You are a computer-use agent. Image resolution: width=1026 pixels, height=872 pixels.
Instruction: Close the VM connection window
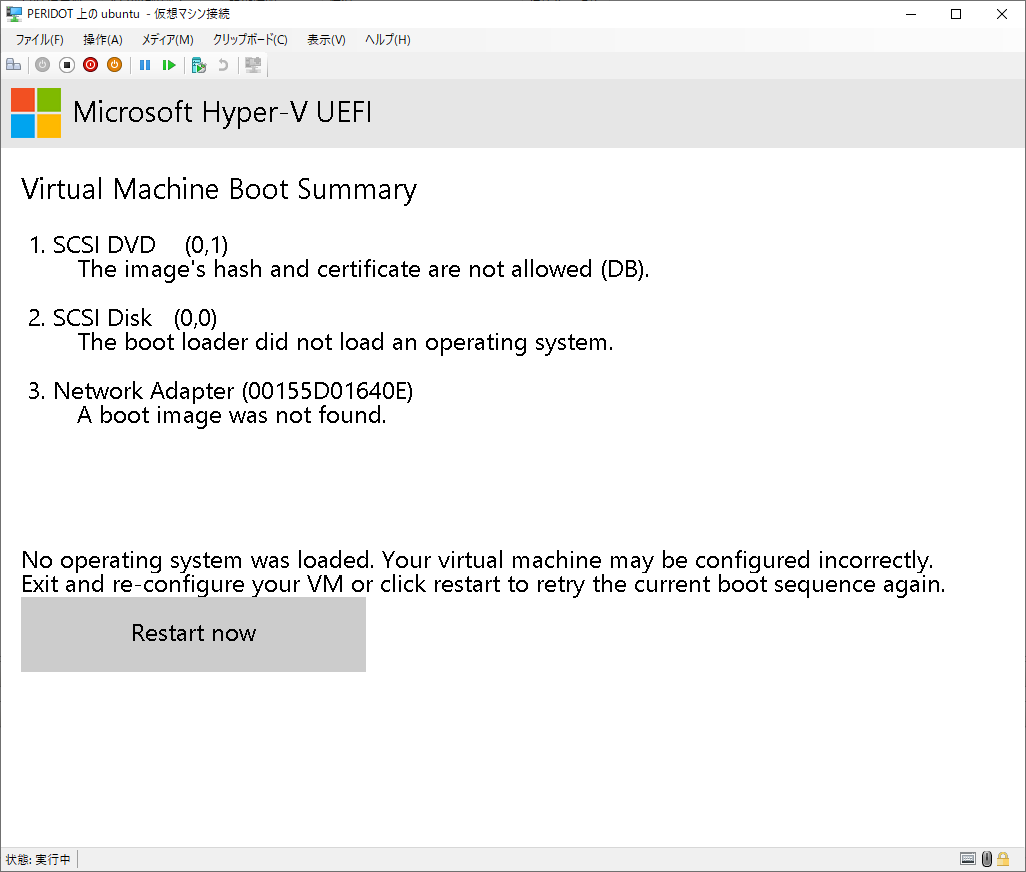point(1002,14)
